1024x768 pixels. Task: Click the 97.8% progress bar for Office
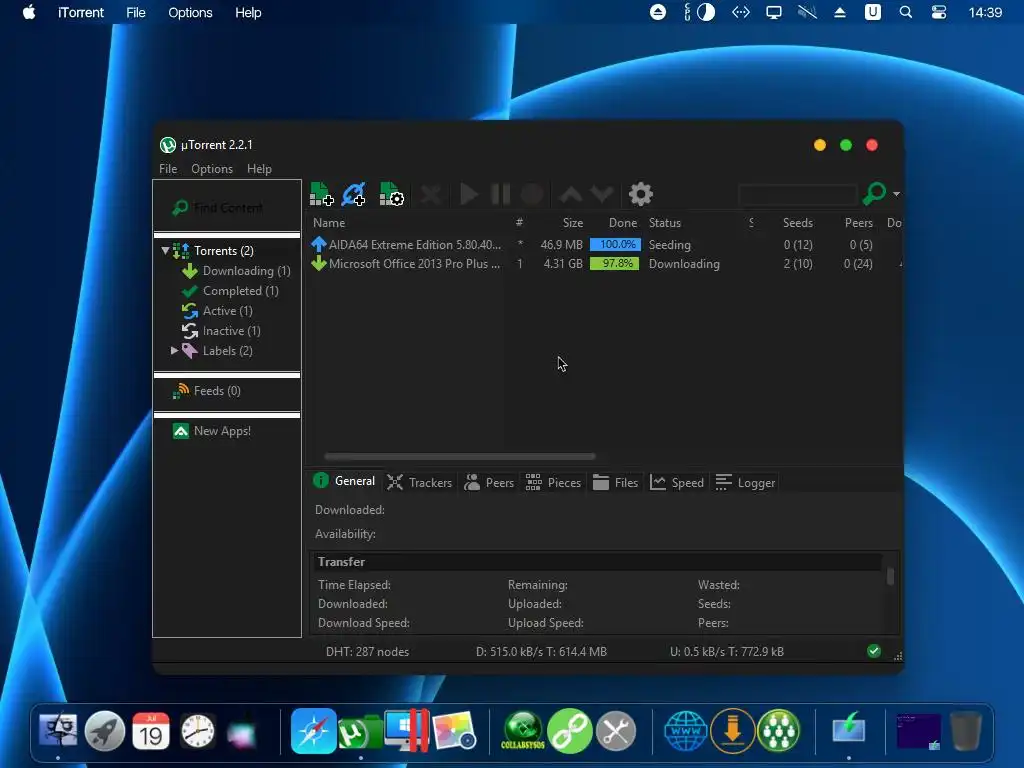click(615, 264)
